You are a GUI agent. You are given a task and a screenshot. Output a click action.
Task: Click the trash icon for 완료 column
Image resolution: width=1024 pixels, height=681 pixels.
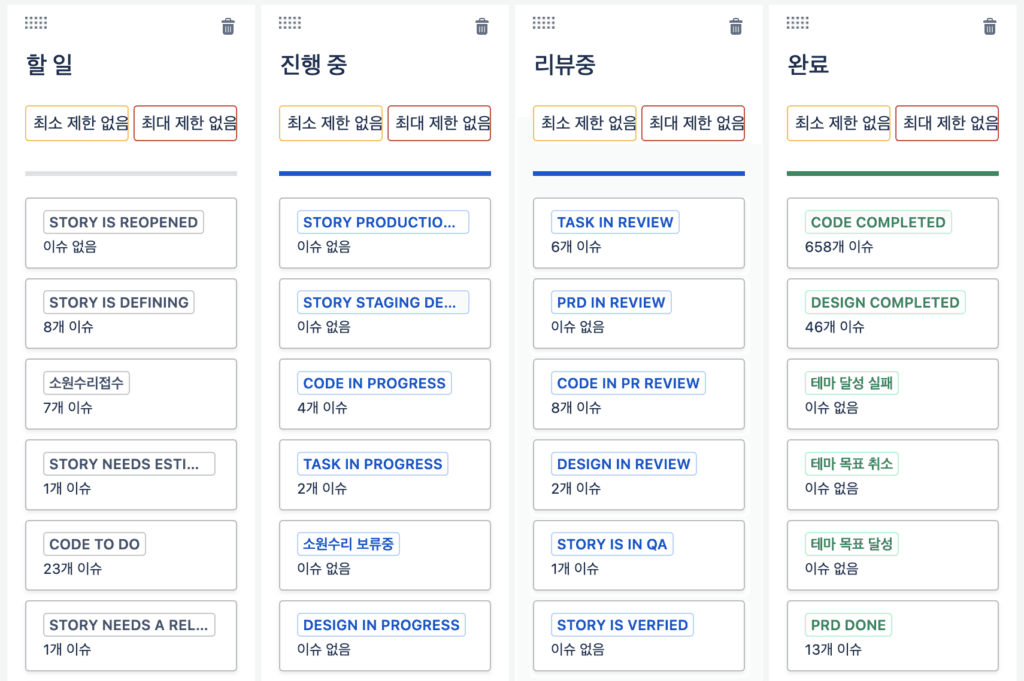tap(990, 27)
